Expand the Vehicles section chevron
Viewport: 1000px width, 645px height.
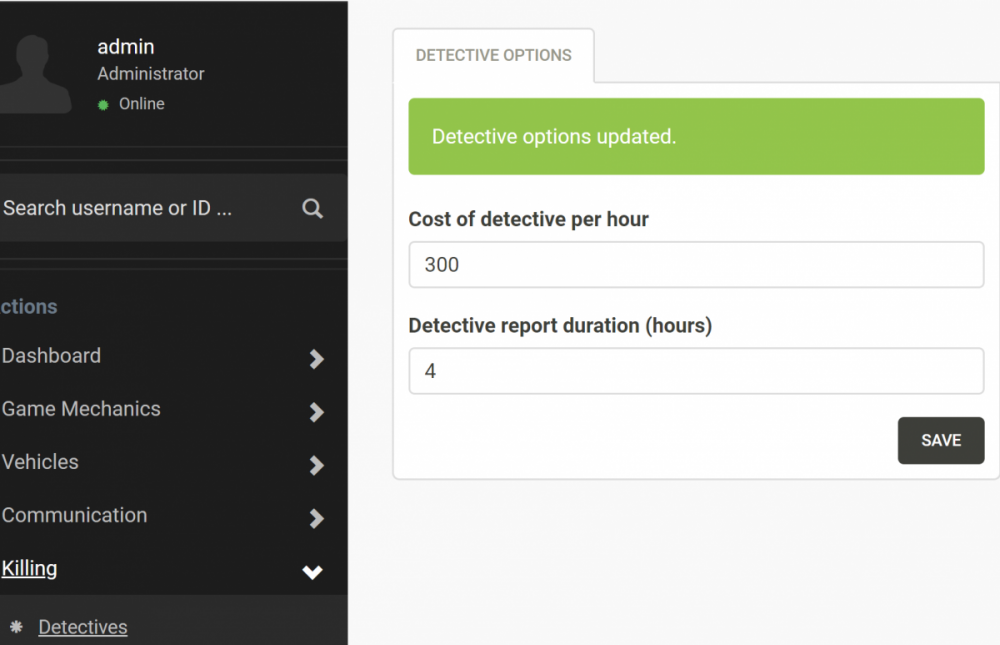pos(316,464)
